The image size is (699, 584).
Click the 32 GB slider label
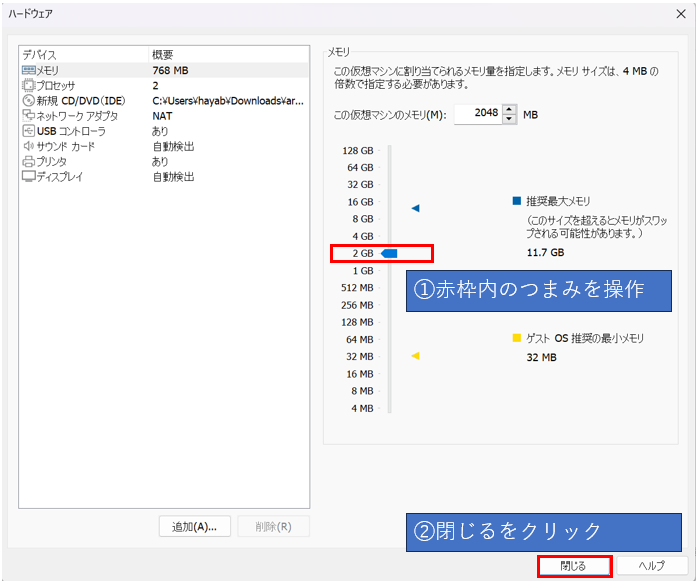(x=360, y=185)
